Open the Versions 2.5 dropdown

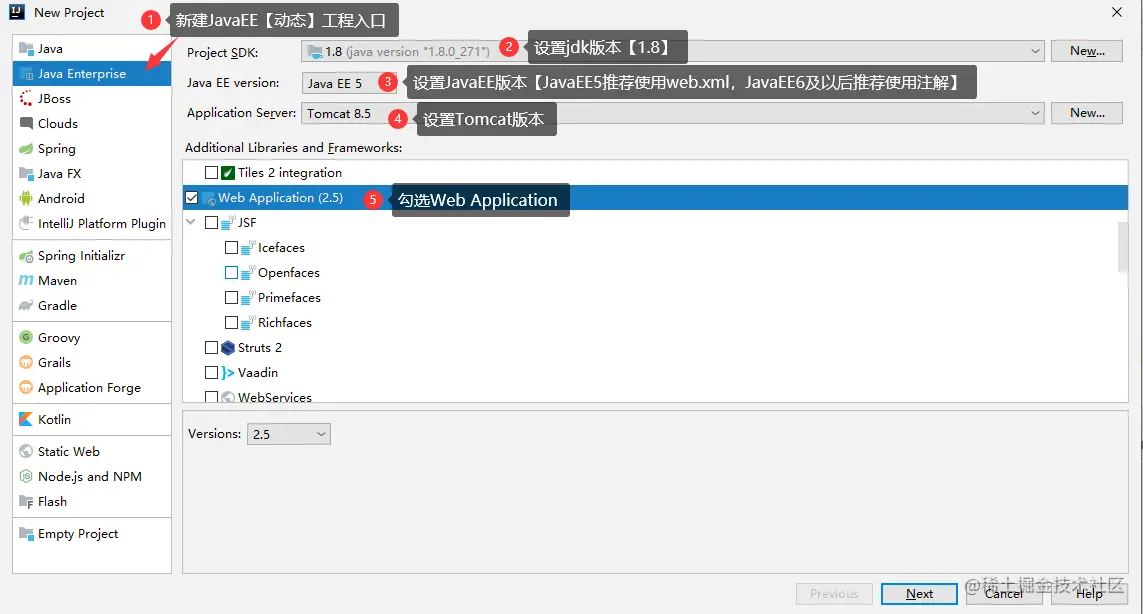(289, 434)
